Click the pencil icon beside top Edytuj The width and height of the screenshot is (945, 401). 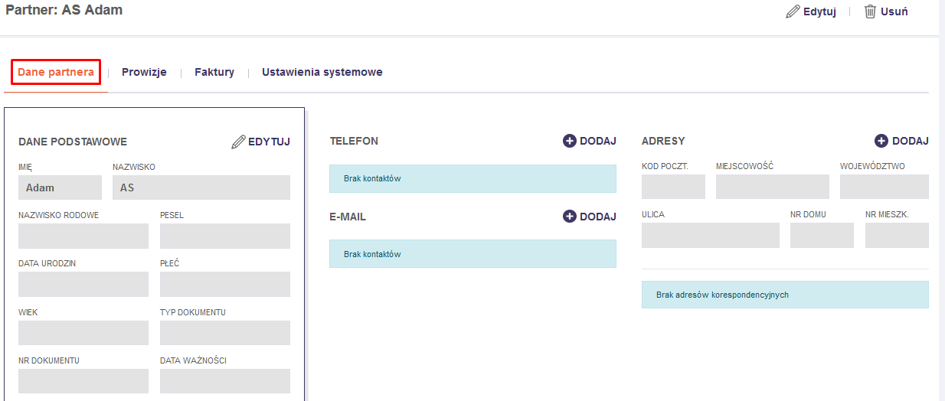point(793,12)
